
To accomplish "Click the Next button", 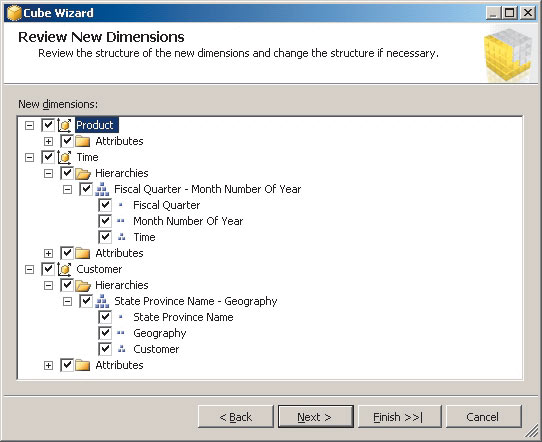I will [316, 417].
